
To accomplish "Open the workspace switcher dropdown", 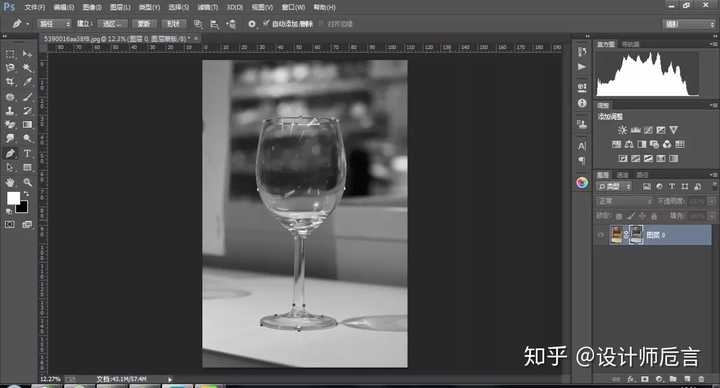I will click(x=688, y=24).
